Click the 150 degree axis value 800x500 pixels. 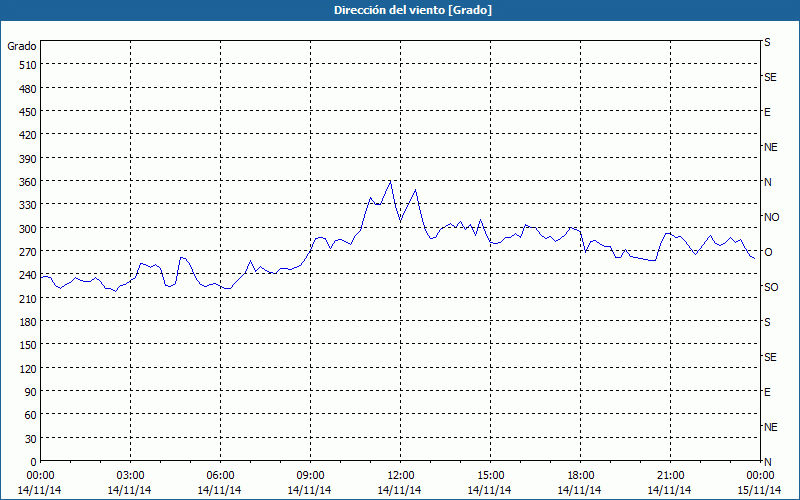tap(28, 345)
